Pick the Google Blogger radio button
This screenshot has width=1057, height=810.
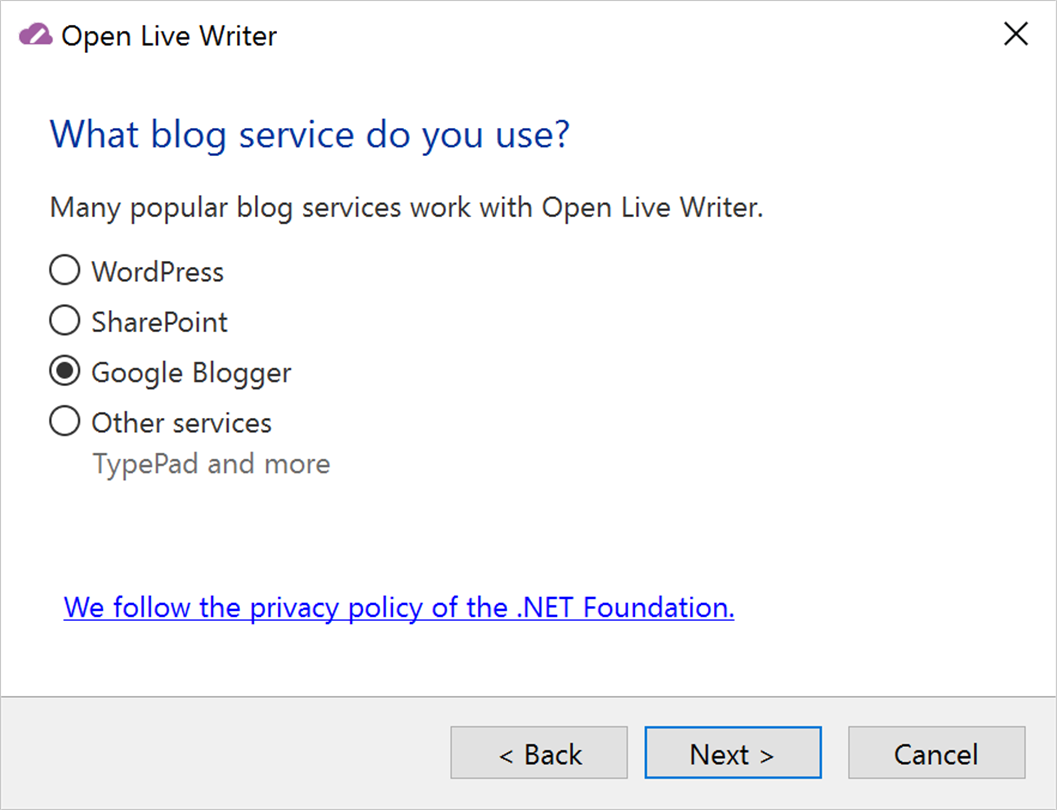(65, 372)
